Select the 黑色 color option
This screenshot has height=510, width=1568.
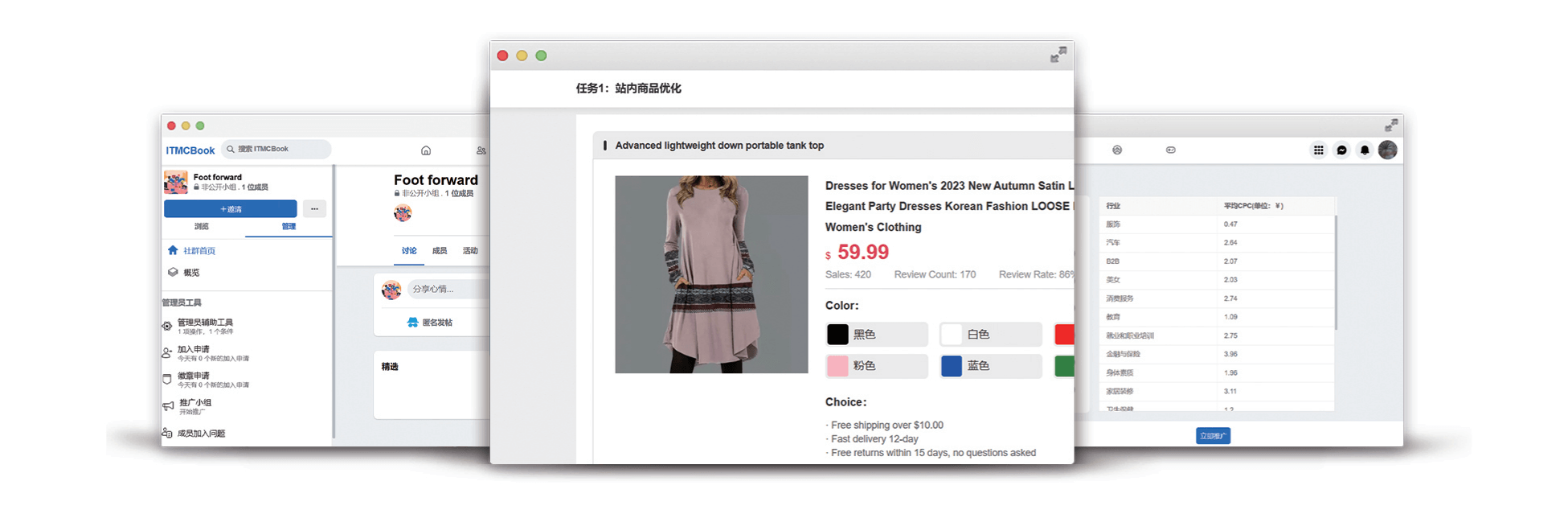(877, 335)
